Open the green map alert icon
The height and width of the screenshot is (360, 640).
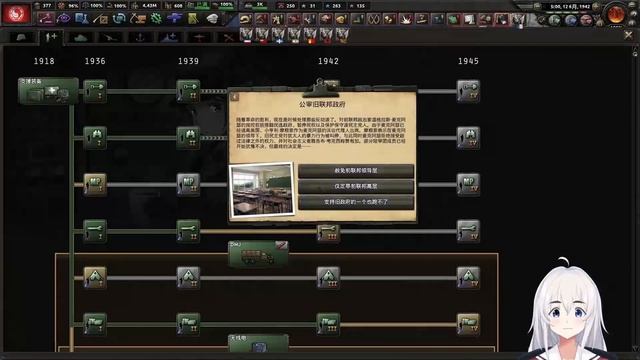coord(453,19)
